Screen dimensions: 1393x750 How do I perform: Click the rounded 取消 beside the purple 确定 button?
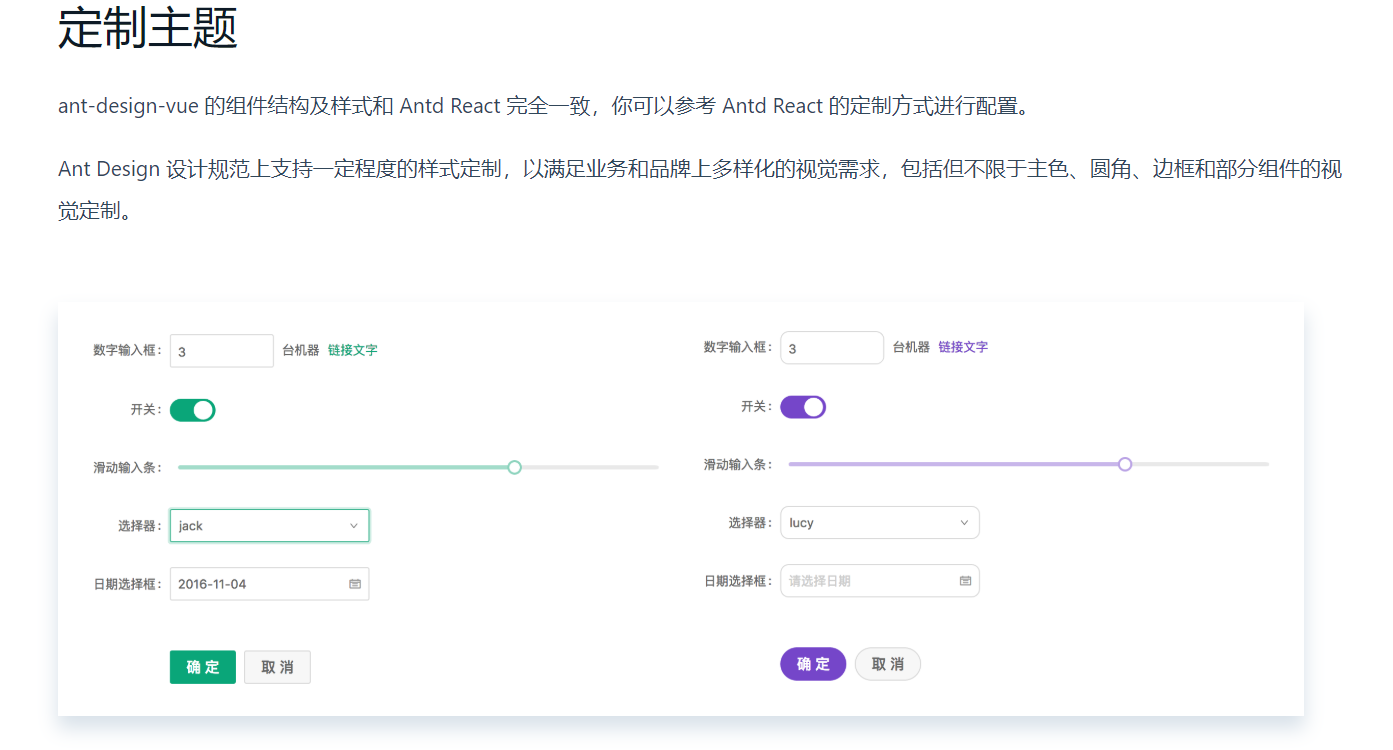[x=888, y=664]
